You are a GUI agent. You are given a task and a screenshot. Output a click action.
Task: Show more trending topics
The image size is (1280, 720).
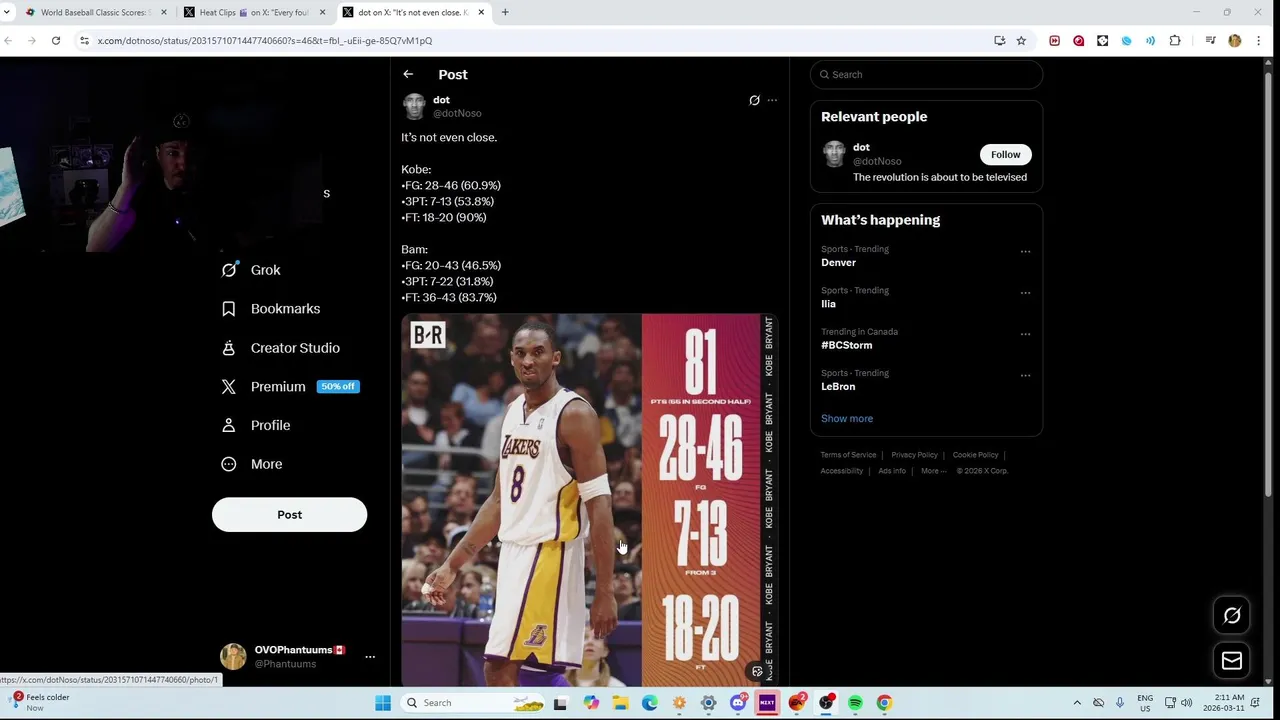[847, 418]
